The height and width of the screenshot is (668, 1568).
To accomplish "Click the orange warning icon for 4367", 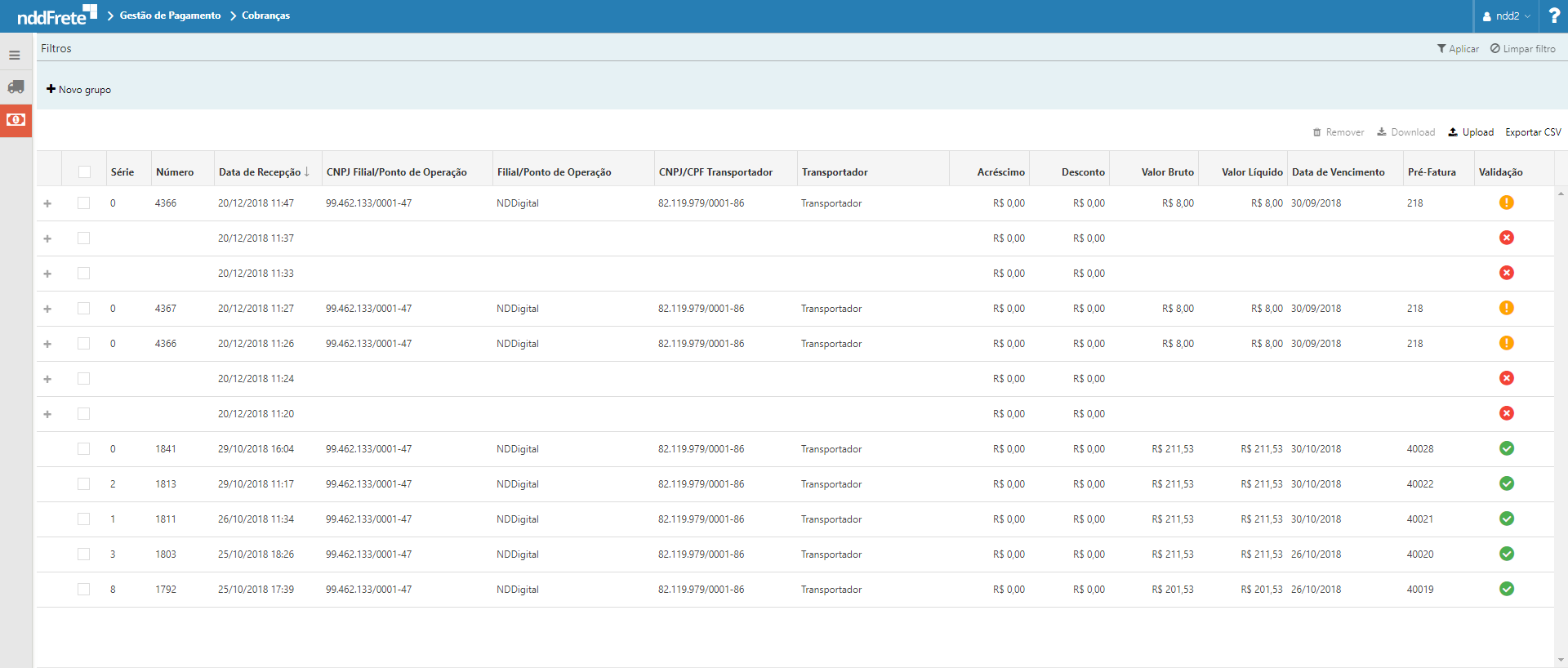I will pos(1506,308).
